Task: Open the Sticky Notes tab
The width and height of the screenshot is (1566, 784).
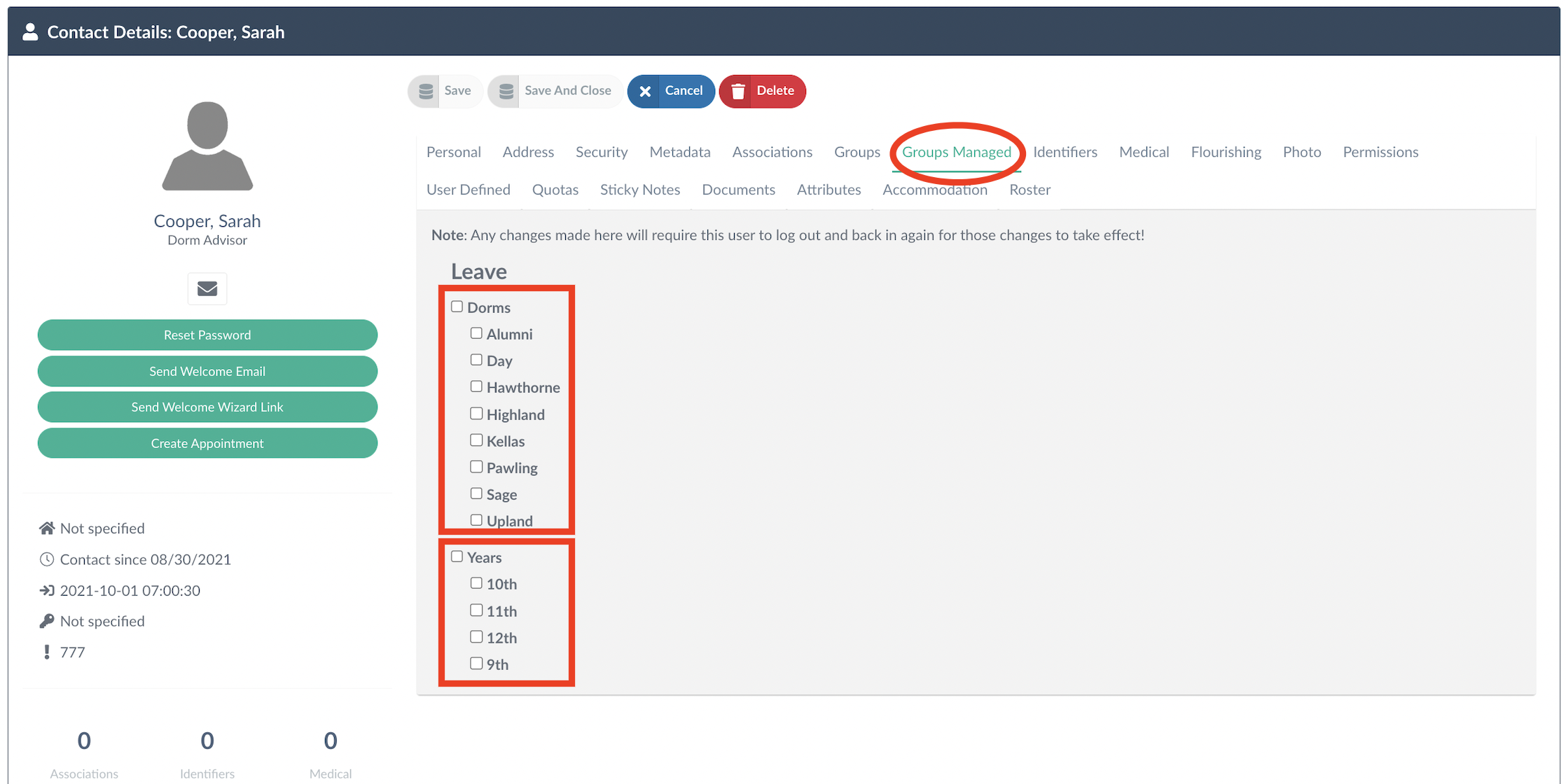Action: coord(639,190)
